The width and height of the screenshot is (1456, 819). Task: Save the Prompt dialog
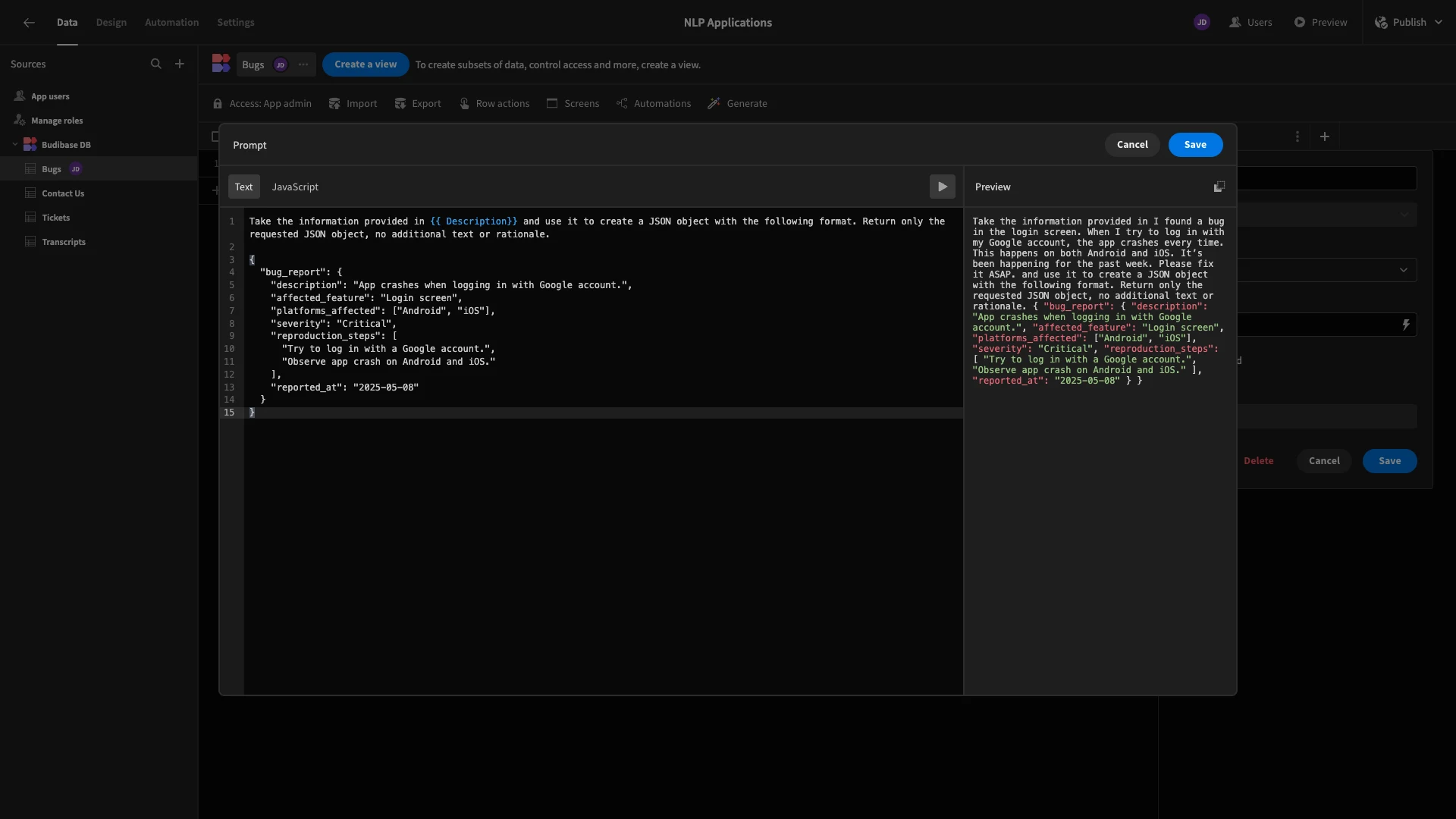1195,145
